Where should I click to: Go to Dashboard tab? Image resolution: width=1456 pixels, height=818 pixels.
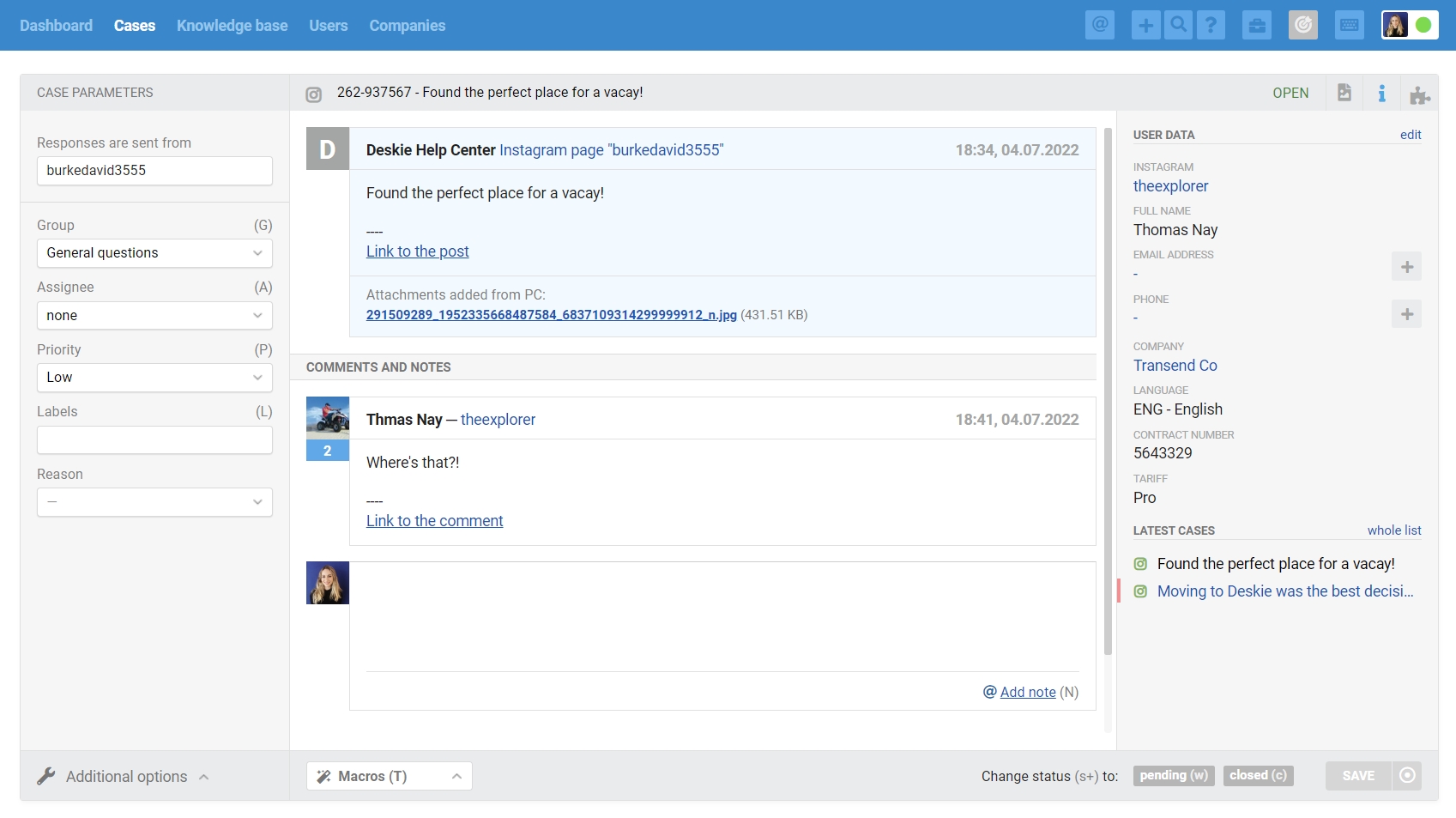56,25
